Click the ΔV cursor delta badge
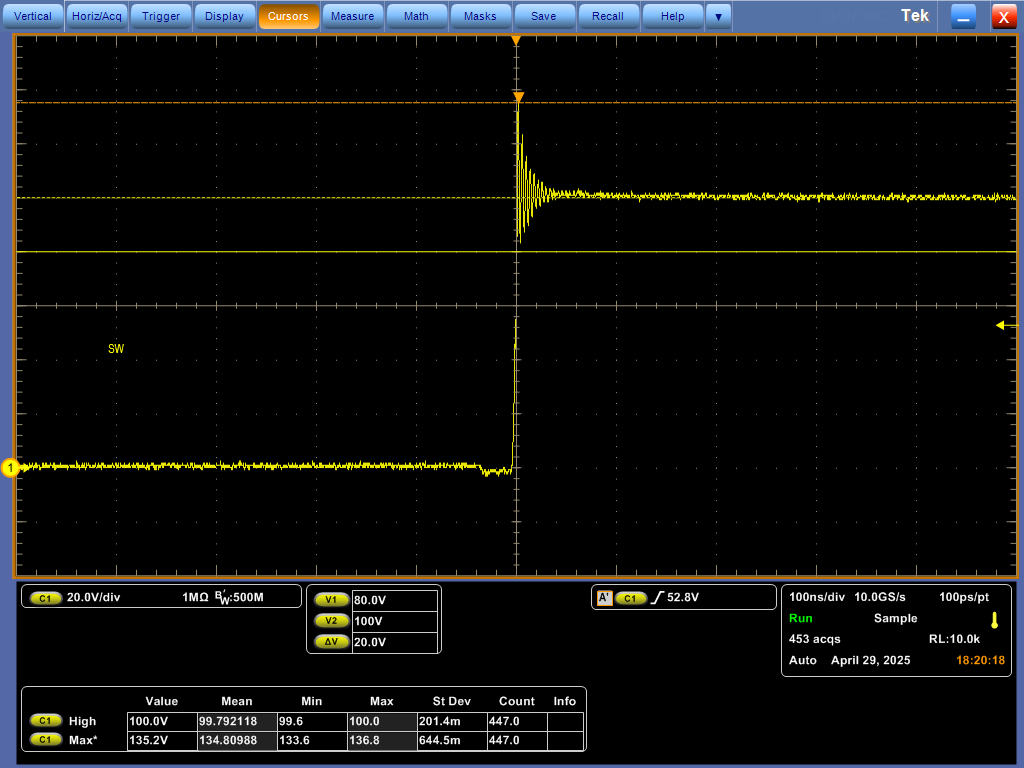The image size is (1024, 768). [x=331, y=642]
